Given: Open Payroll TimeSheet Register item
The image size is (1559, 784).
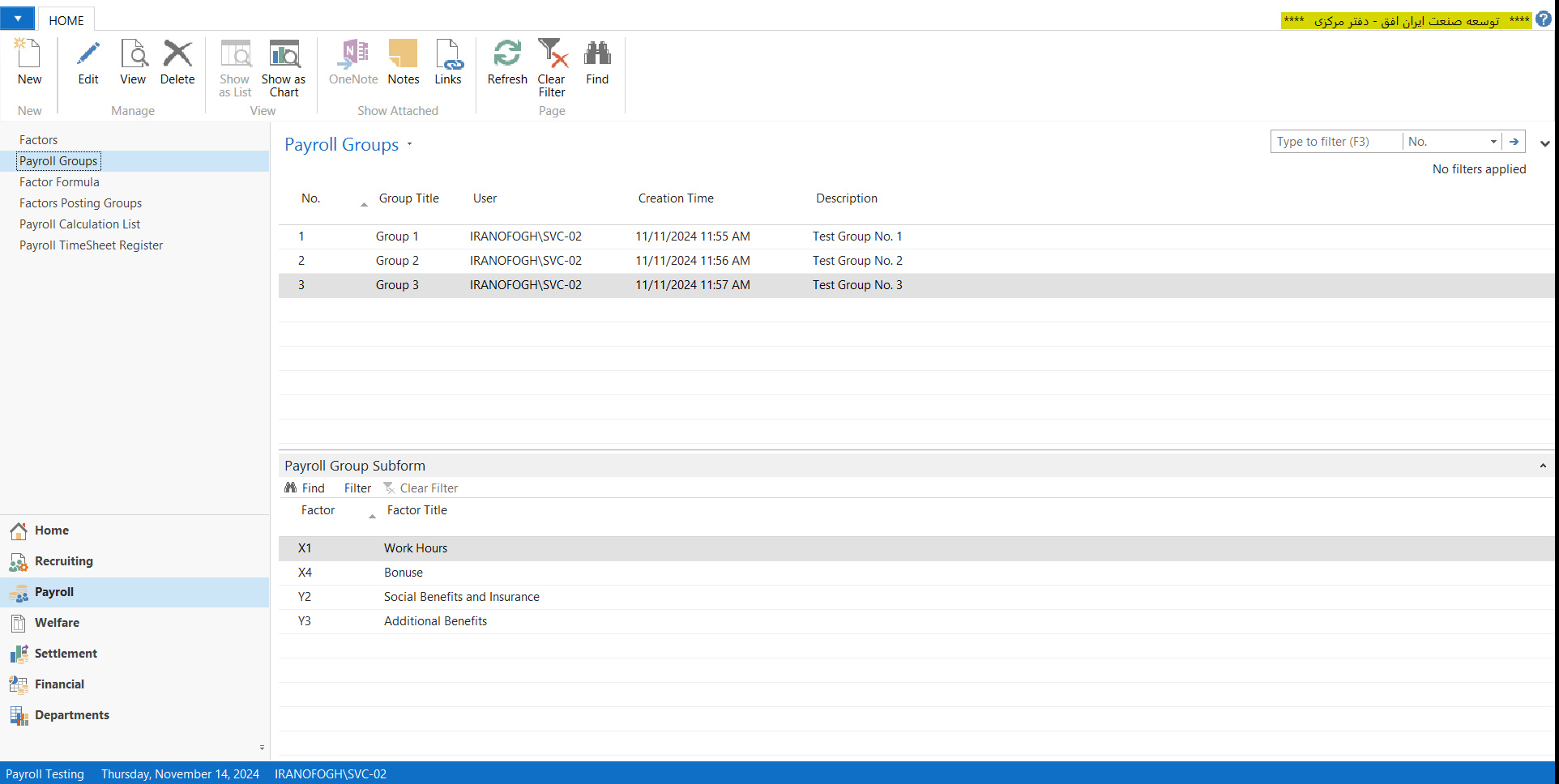Looking at the screenshot, I should click(x=91, y=245).
